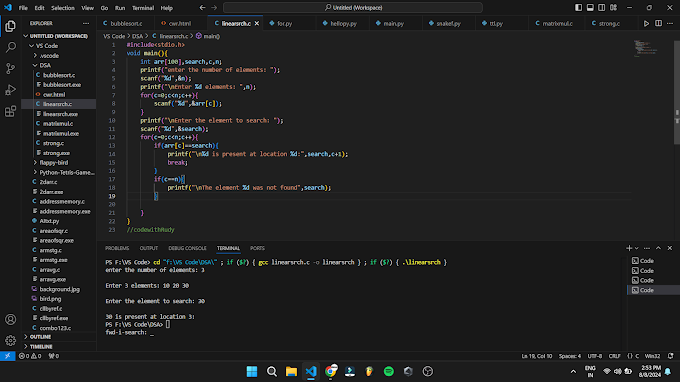The image size is (680, 382).
Task: Open the File menu
Action: pyautogui.click(x=23, y=8)
